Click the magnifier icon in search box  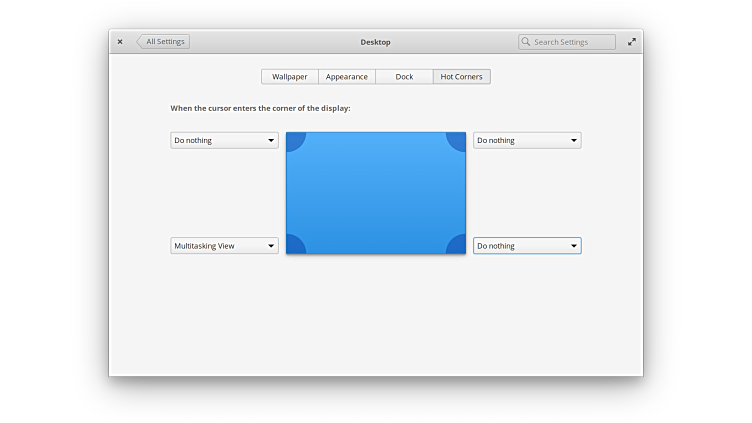[x=526, y=42]
